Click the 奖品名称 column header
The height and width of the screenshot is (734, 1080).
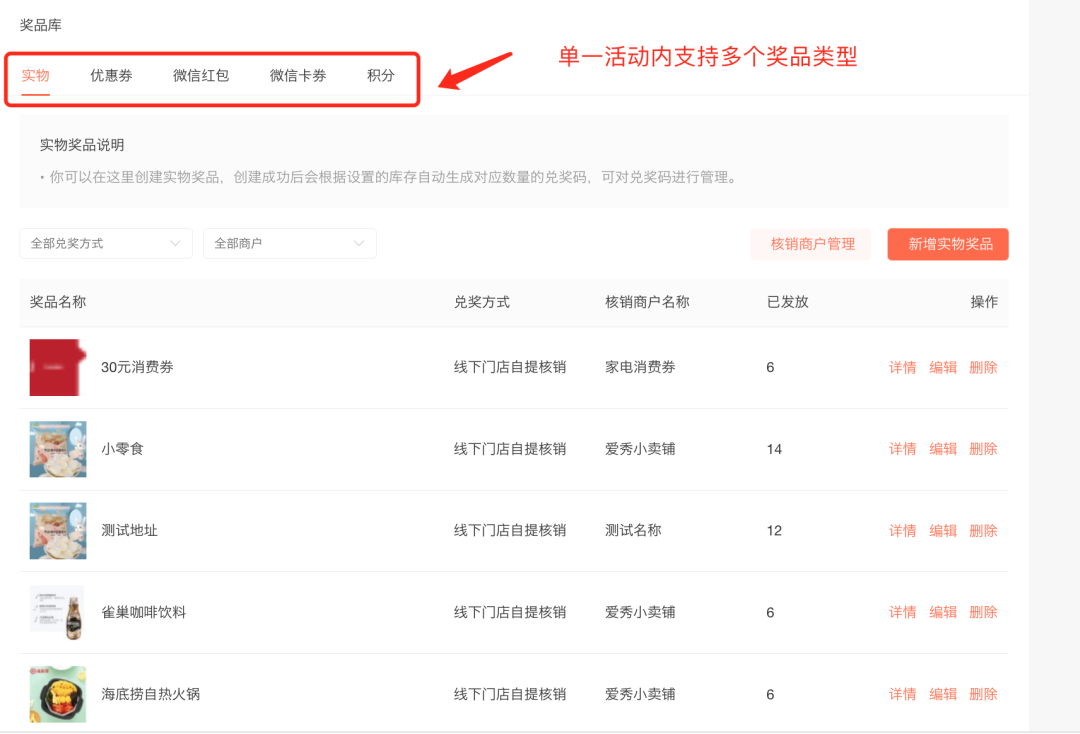tap(58, 302)
